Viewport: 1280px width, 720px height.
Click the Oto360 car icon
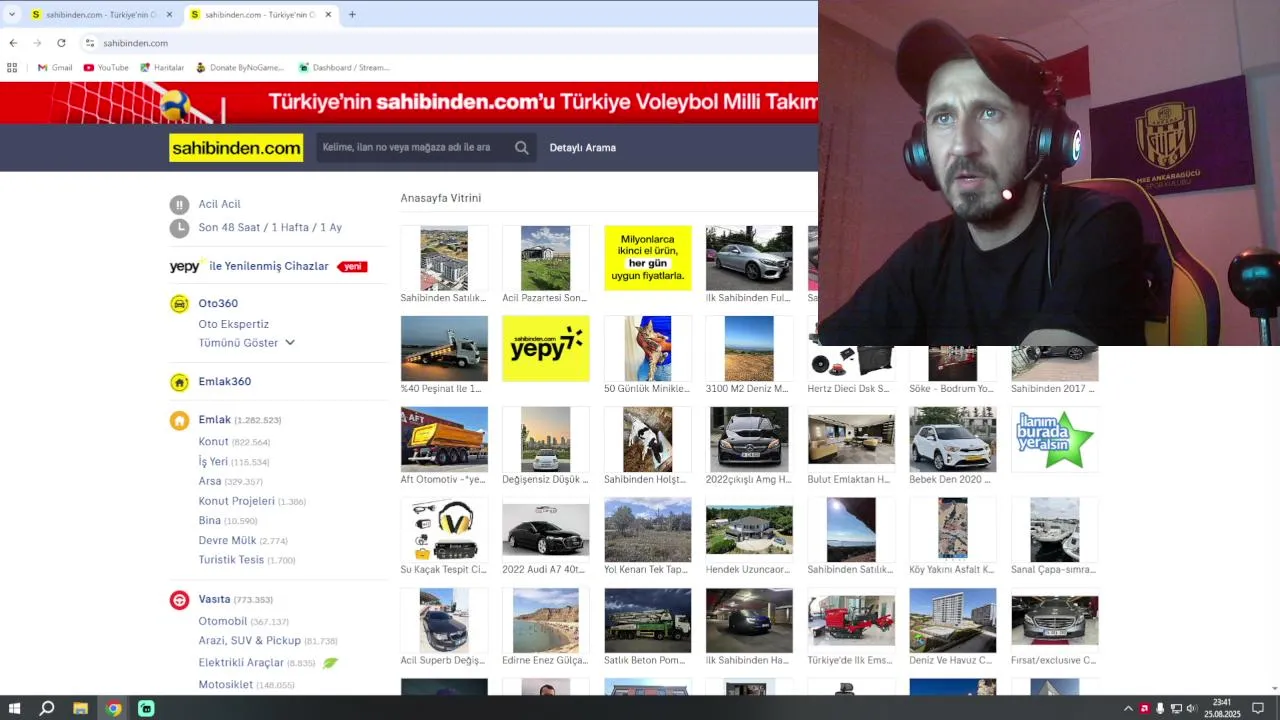click(179, 304)
